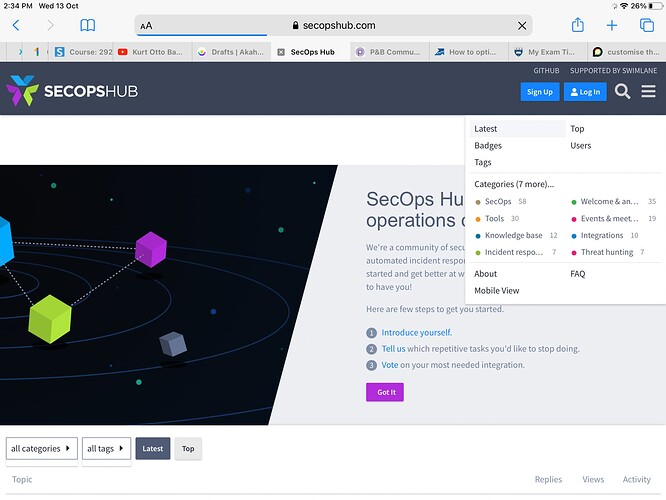Screen dimensions: 666x500
Task: Click the Sign Up button
Action: click(540, 92)
